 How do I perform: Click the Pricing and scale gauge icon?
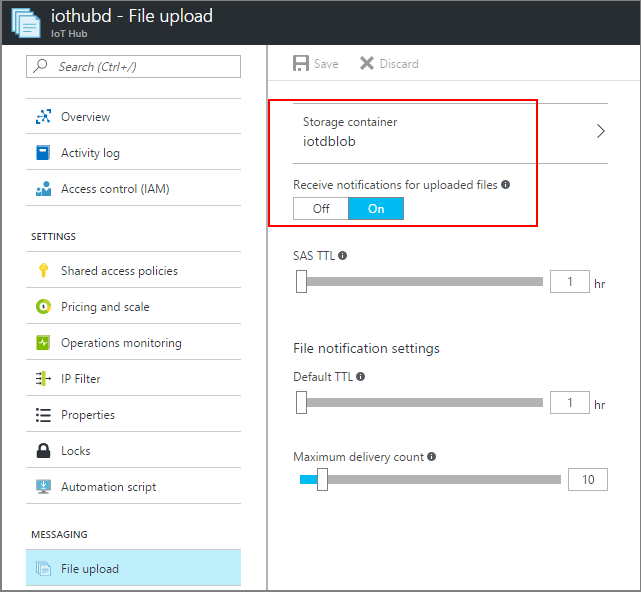(x=43, y=306)
